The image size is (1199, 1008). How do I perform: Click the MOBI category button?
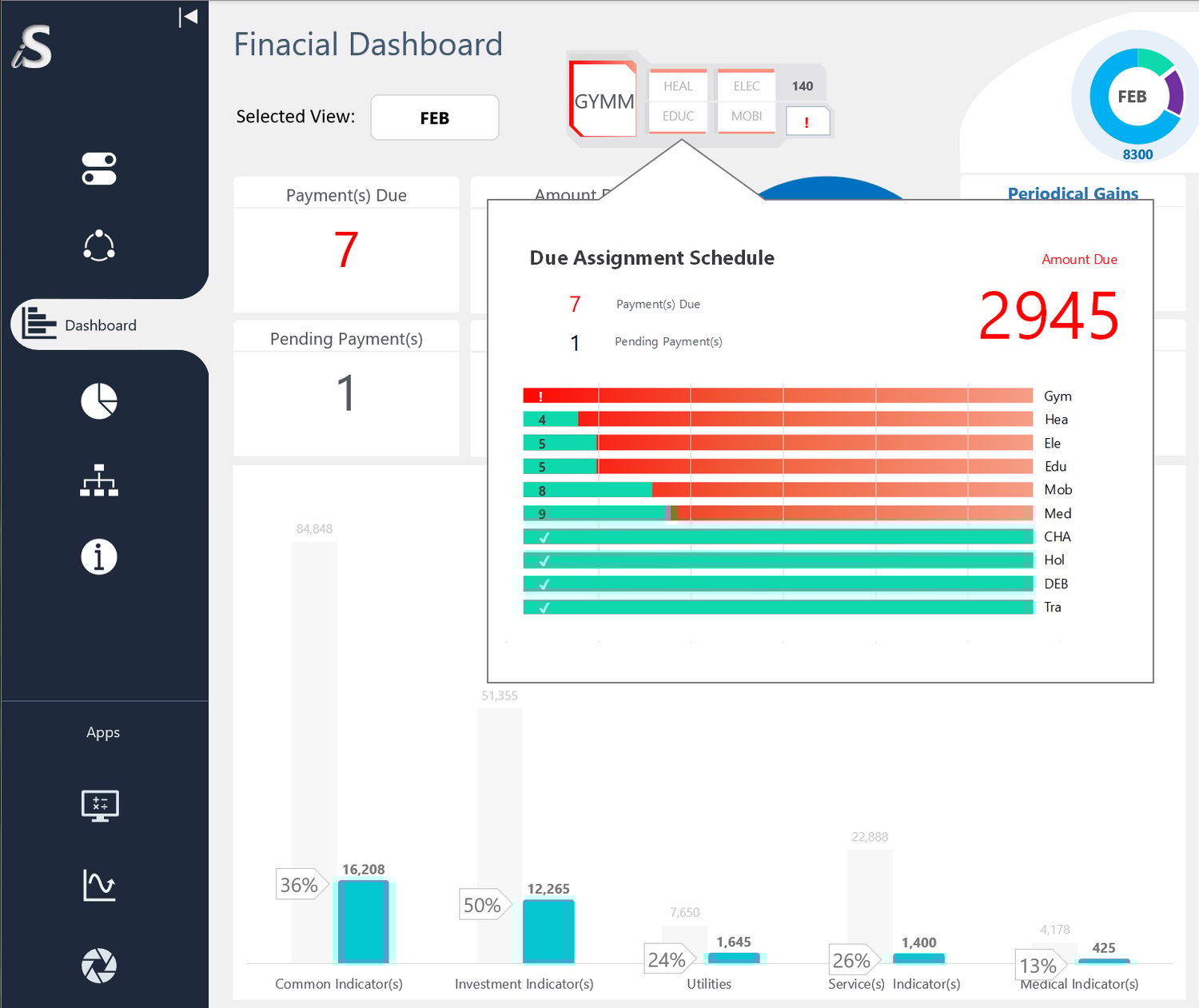click(x=747, y=117)
